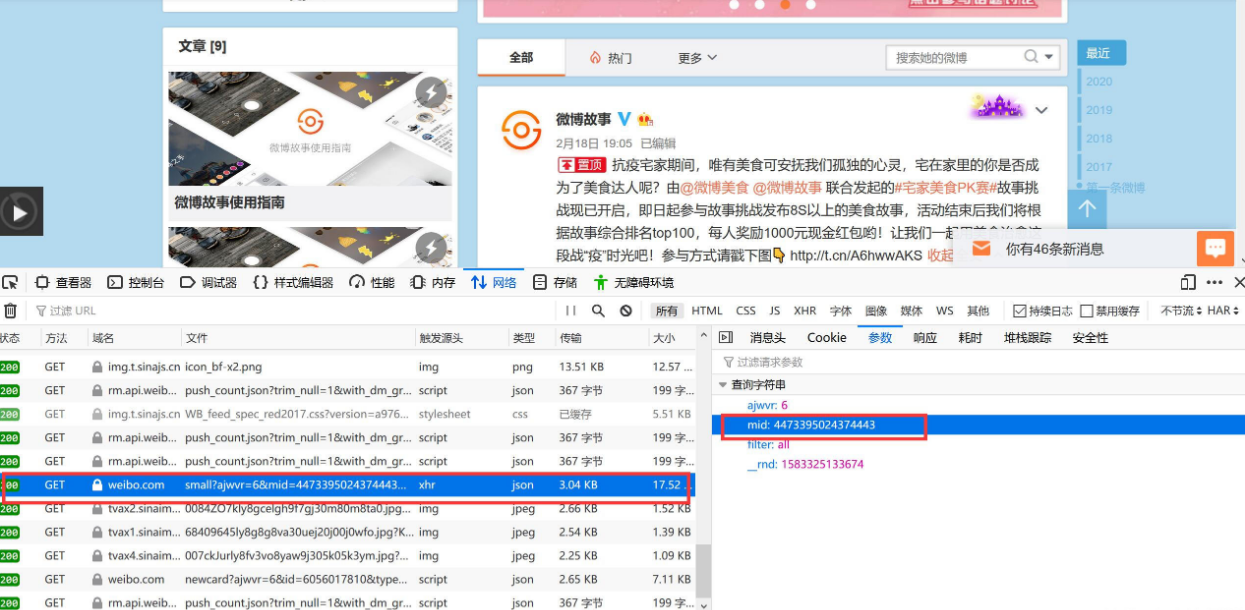Switch to the 热门 tab on Weibo
This screenshot has width=1245, height=610.
(x=611, y=58)
